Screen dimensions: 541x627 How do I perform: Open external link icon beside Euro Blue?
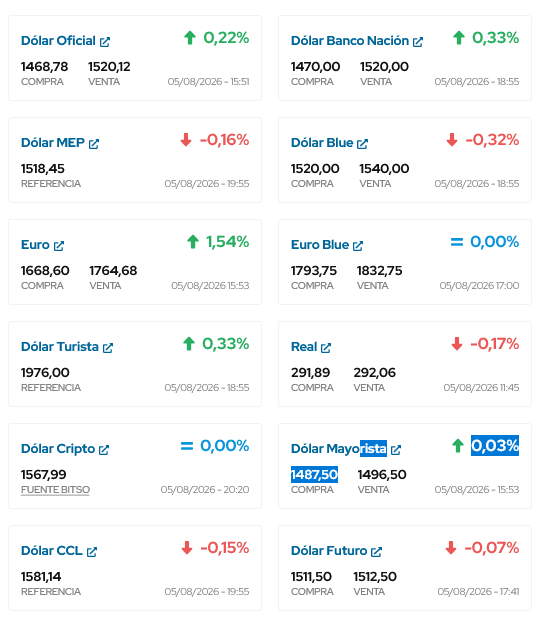coord(358,246)
